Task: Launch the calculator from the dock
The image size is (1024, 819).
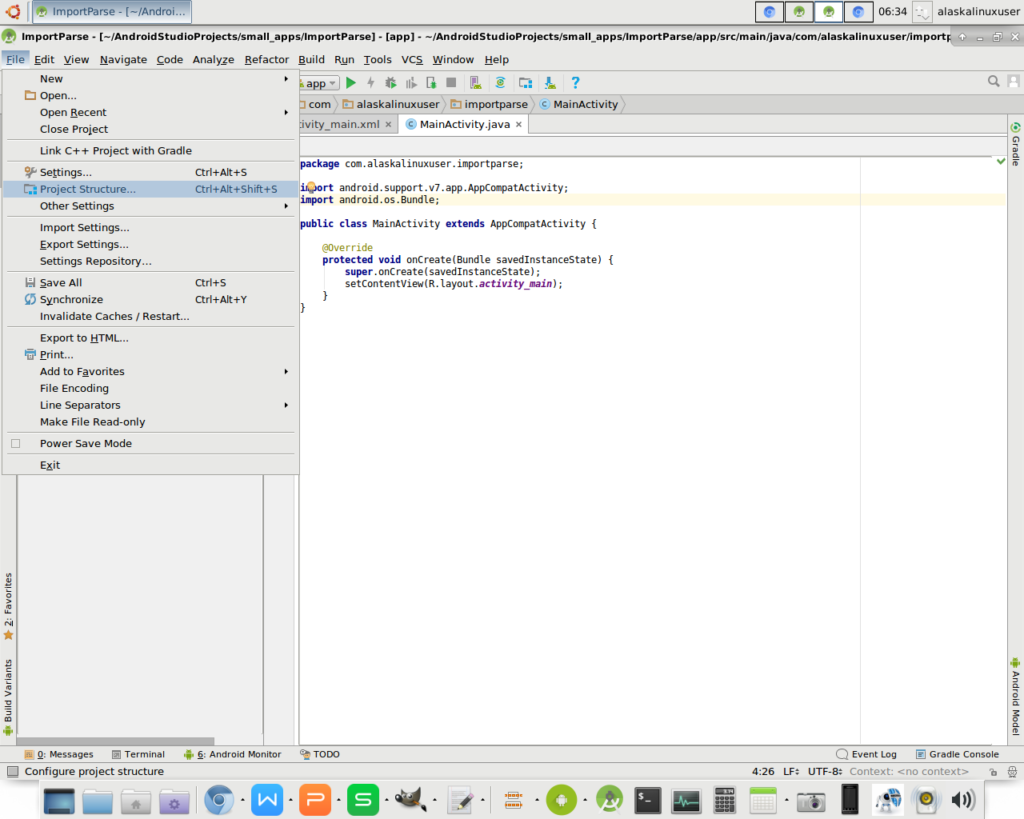Action: tap(725, 800)
